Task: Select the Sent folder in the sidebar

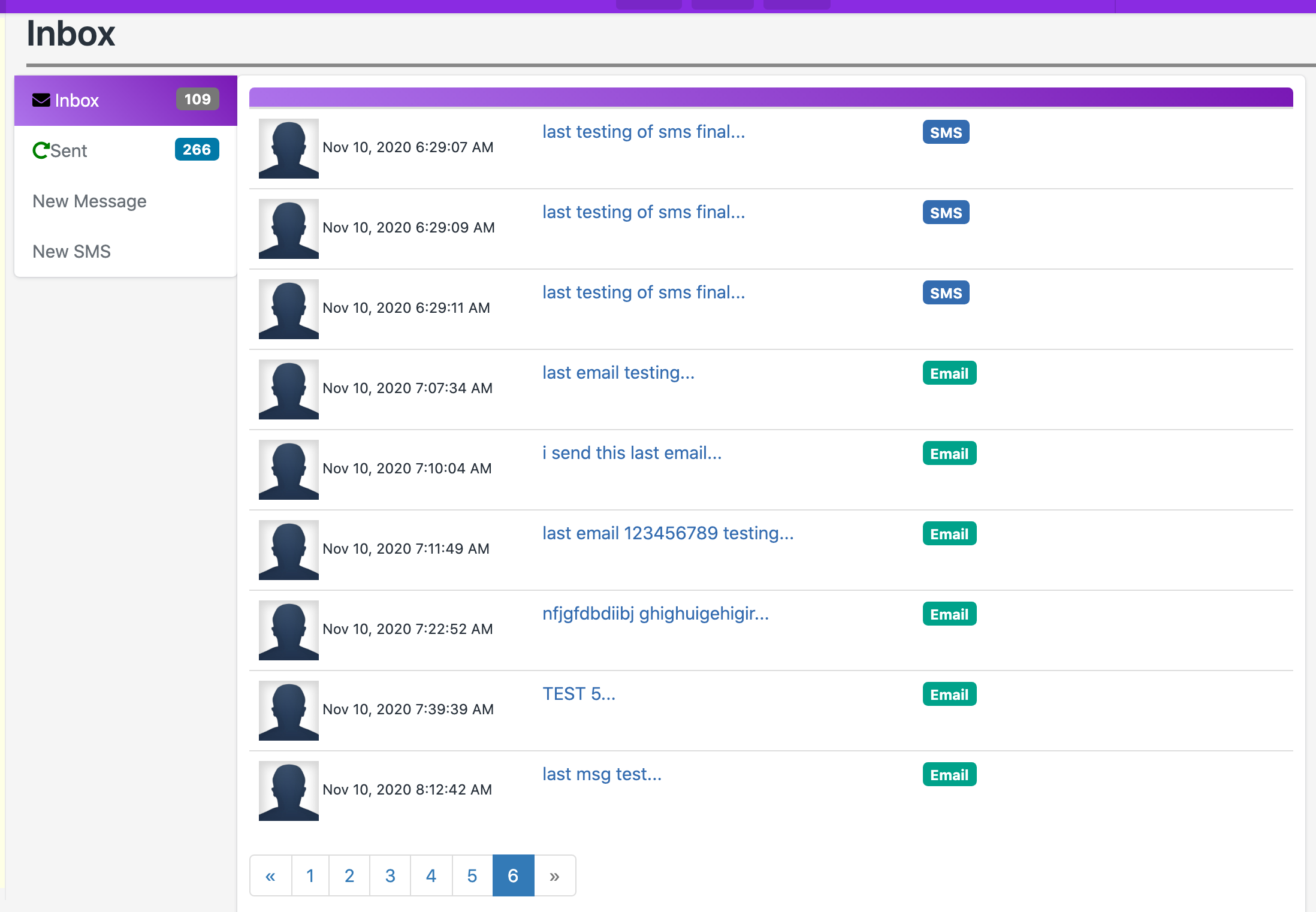Action: click(x=69, y=151)
